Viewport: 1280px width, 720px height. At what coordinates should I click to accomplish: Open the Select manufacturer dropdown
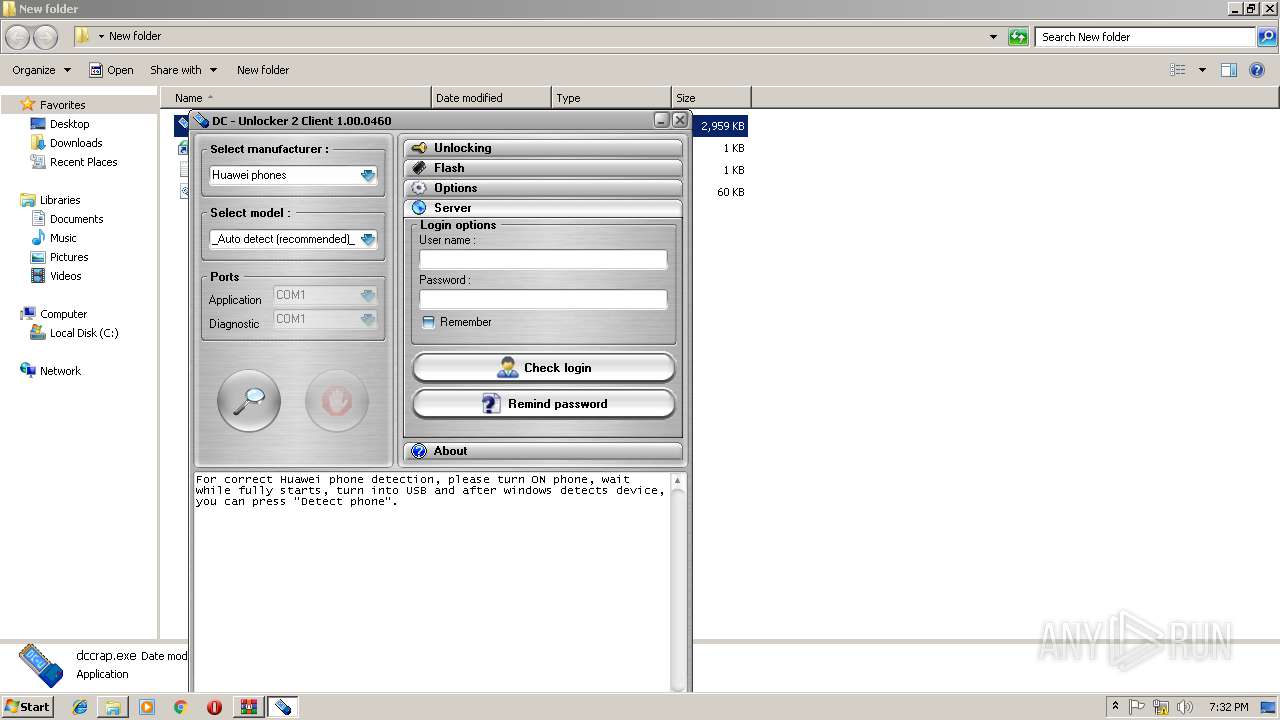click(368, 175)
